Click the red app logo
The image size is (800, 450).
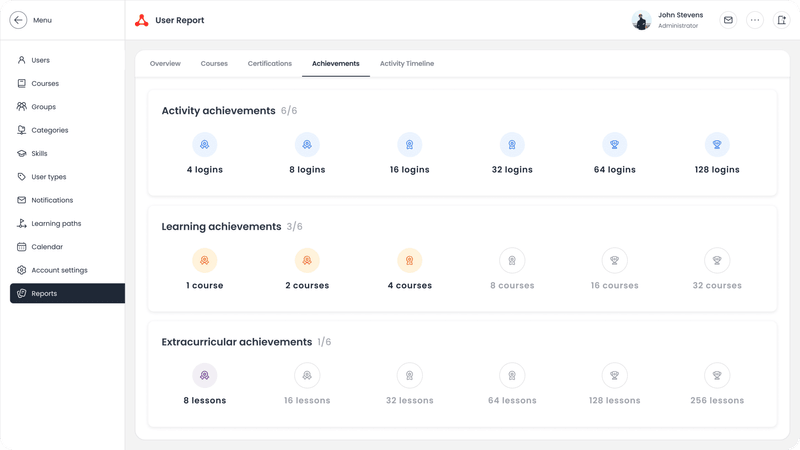(x=141, y=20)
